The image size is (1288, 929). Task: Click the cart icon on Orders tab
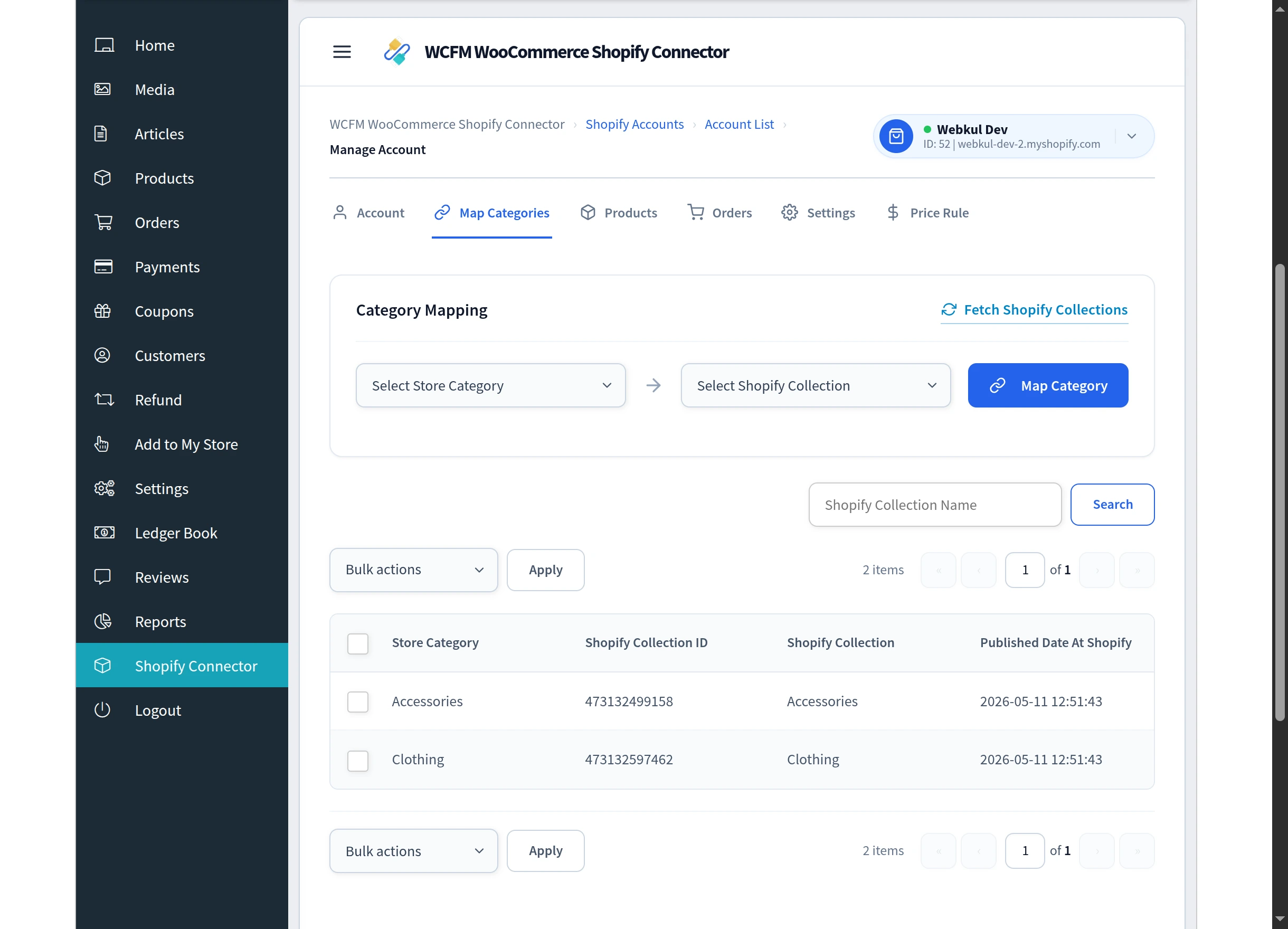click(696, 212)
